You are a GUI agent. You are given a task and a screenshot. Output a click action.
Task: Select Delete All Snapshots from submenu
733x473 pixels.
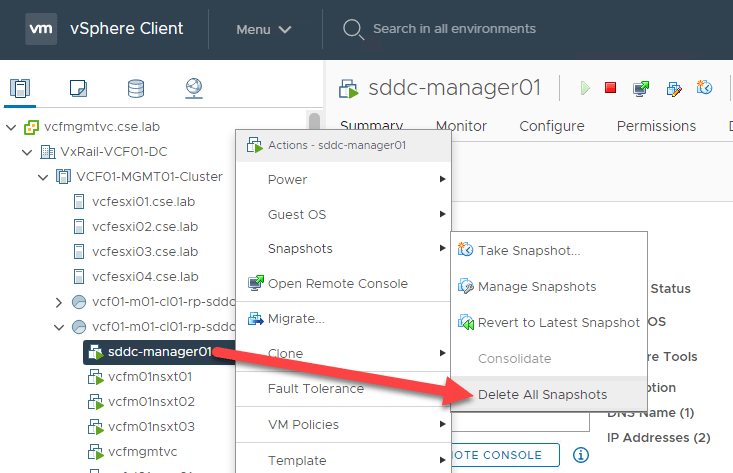click(542, 393)
